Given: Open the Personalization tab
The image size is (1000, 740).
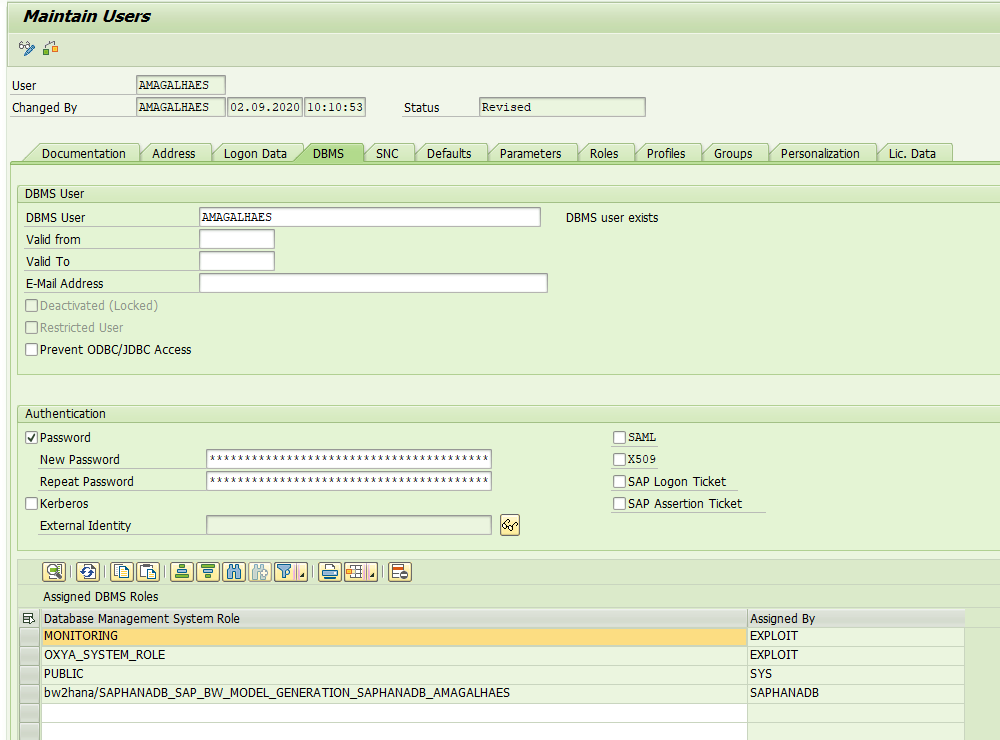Looking at the screenshot, I should (820, 153).
